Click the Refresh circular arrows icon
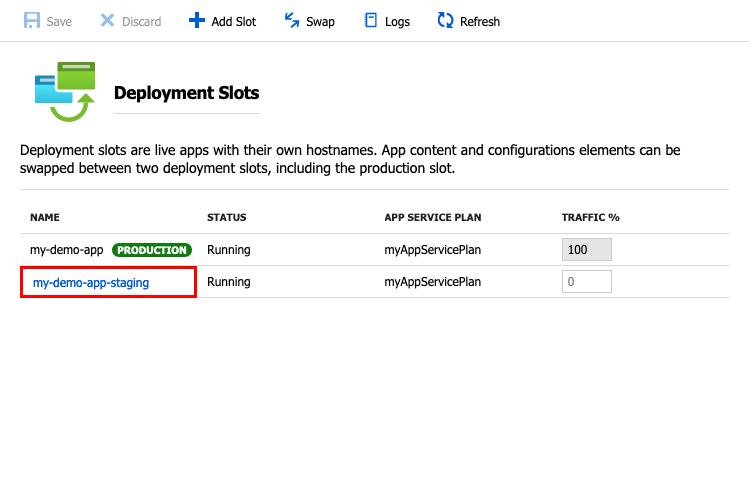Image resolution: width=749 pixels, height=494 pixels. tap(446, 20)
